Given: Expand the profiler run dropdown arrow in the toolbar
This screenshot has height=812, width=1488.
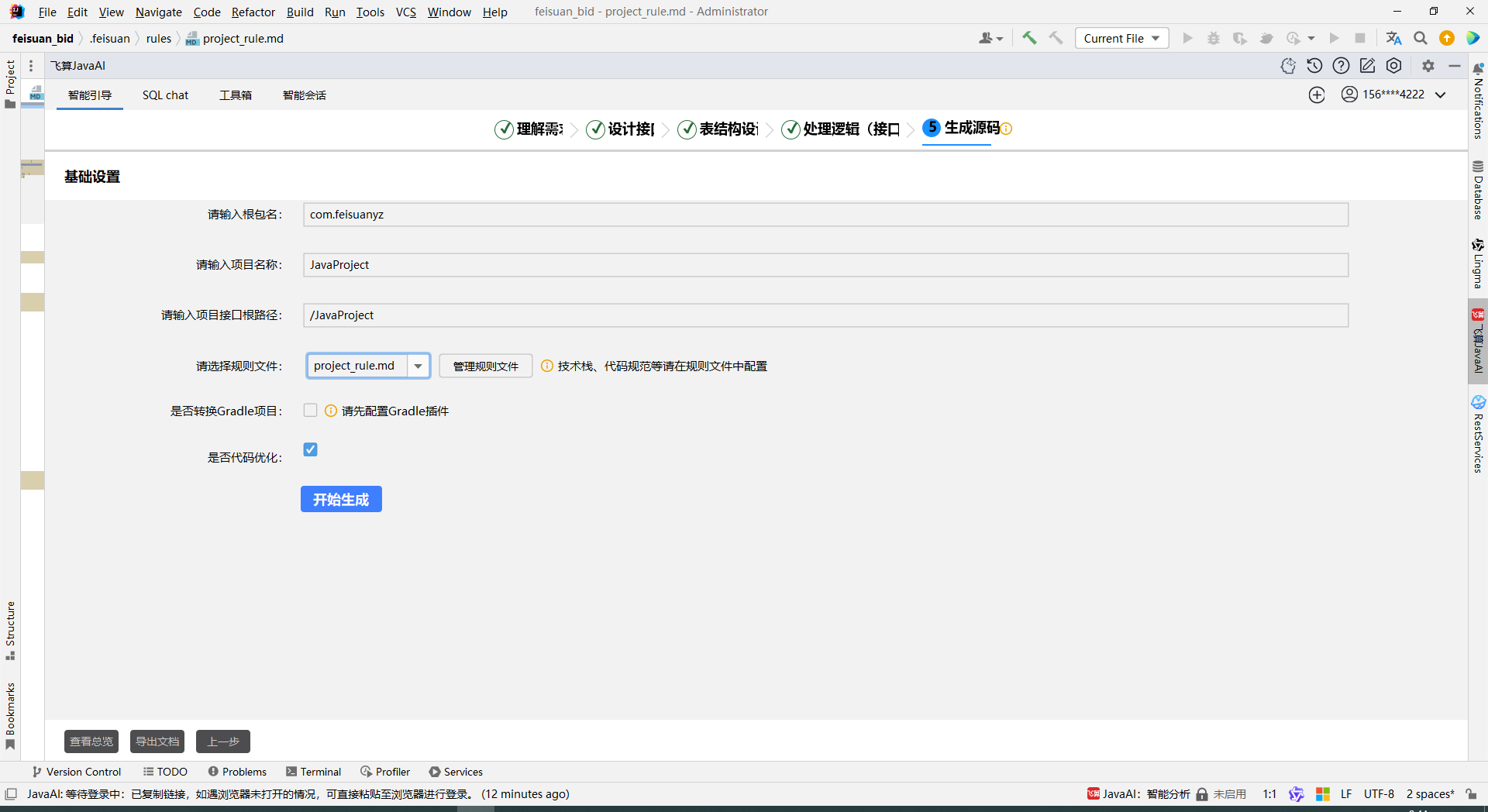Looking at the screenshot, I should 1311,38.
